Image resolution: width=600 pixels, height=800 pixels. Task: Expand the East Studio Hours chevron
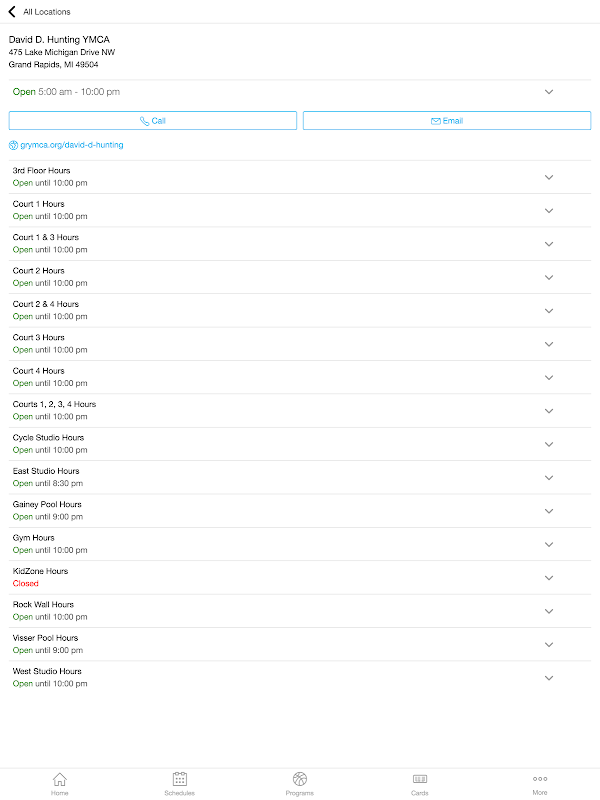[549, 478]
